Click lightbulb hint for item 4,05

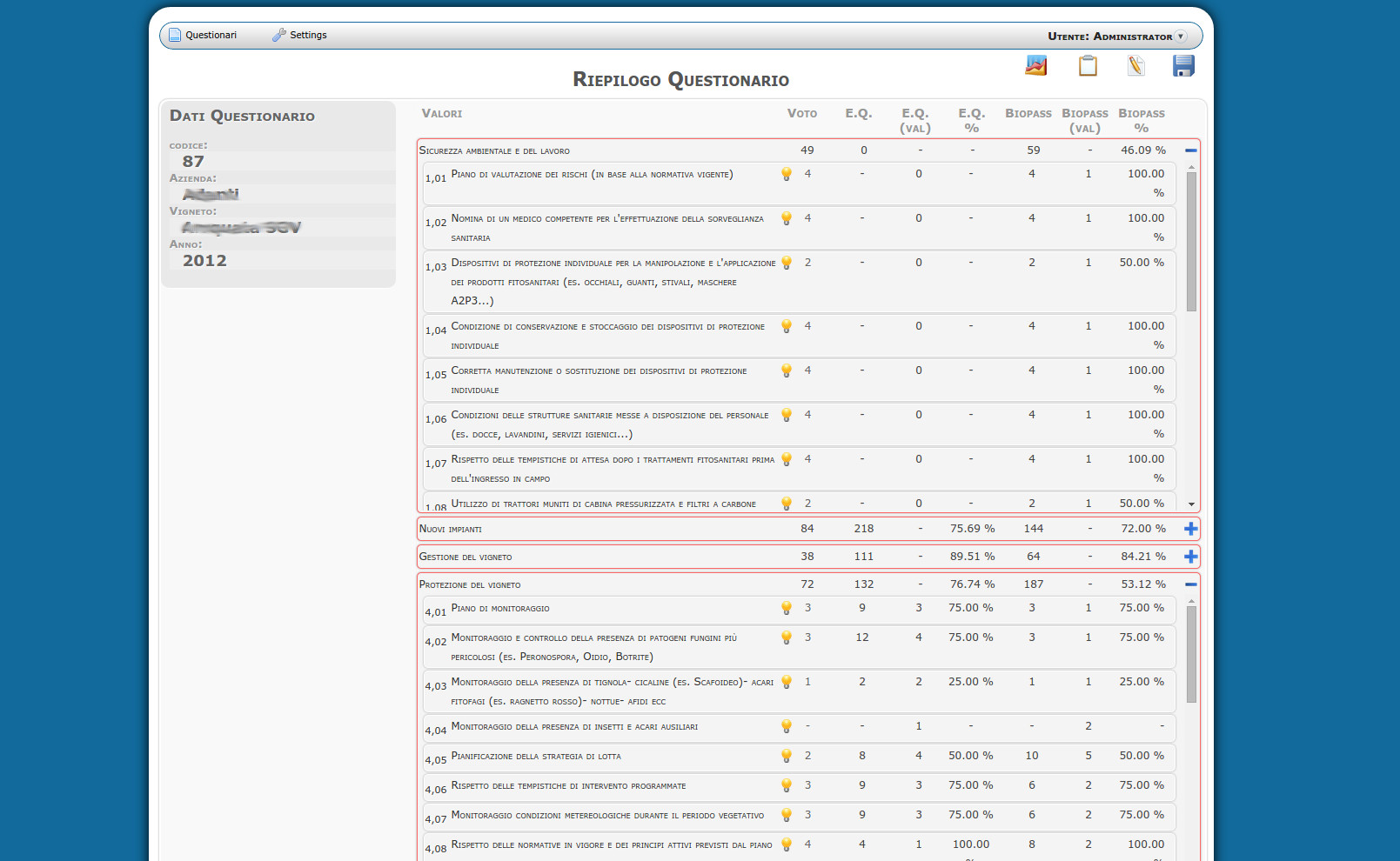pos(787,756)
